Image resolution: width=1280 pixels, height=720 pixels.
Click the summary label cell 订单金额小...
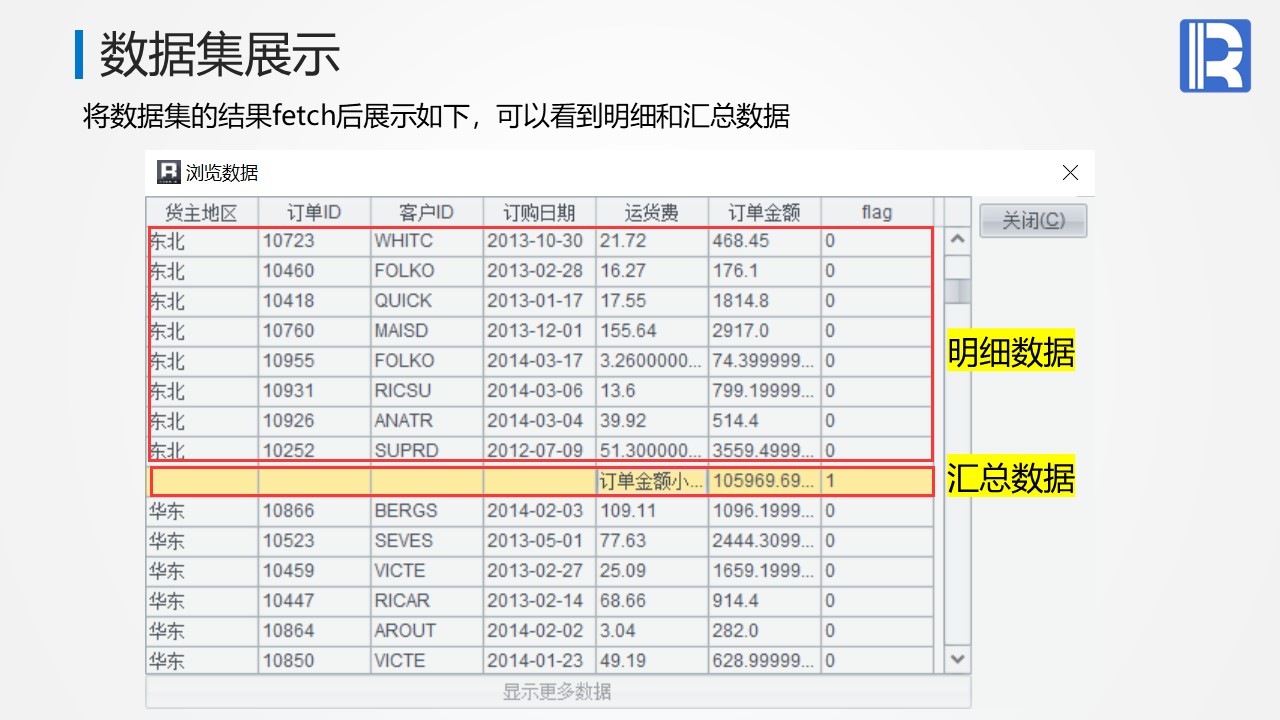pyautogui.click(x=652, y=481)
